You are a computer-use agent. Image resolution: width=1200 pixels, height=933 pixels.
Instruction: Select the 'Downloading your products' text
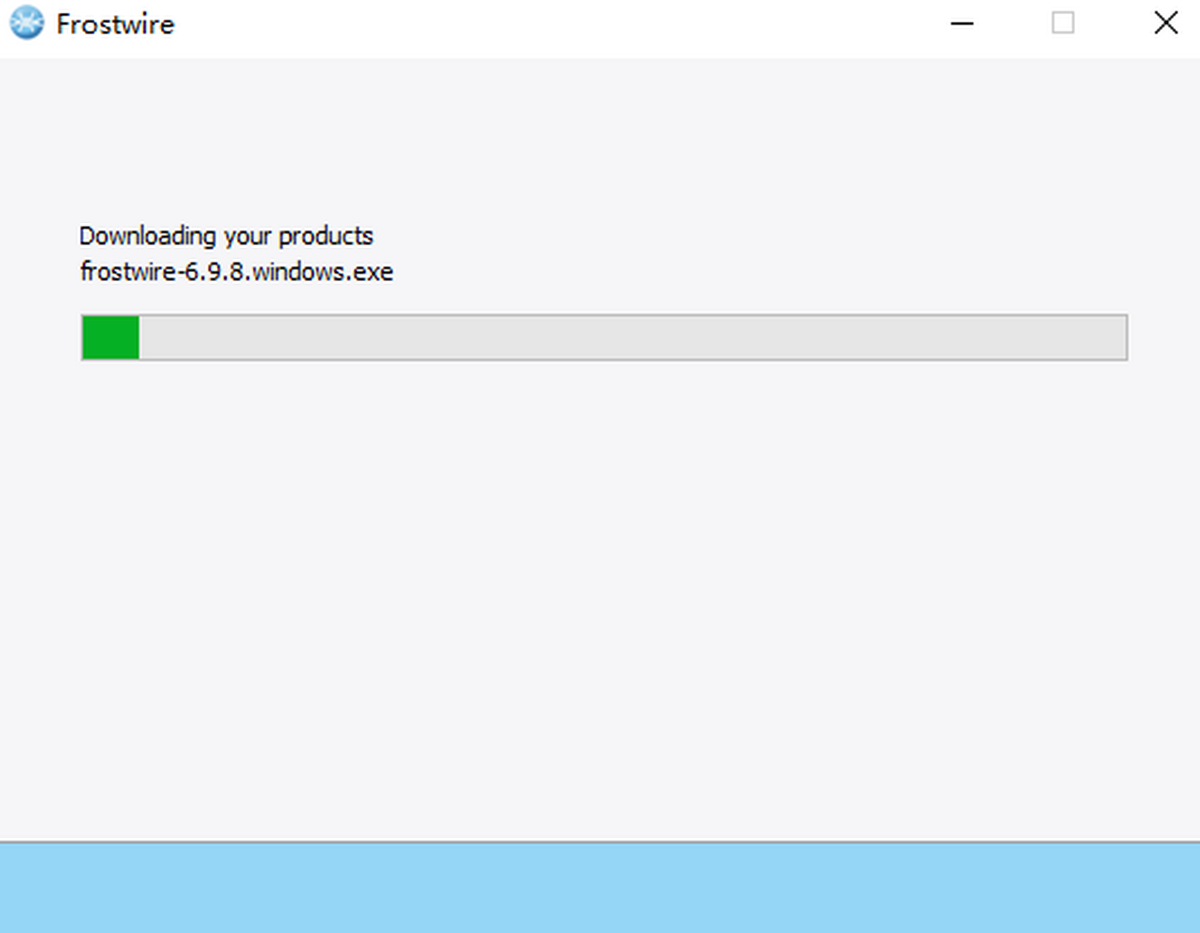(x=226, y=237)
